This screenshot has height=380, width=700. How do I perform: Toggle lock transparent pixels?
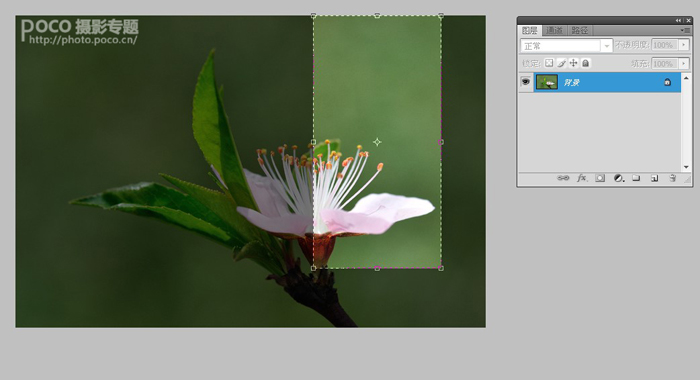[x=549, y=63]
